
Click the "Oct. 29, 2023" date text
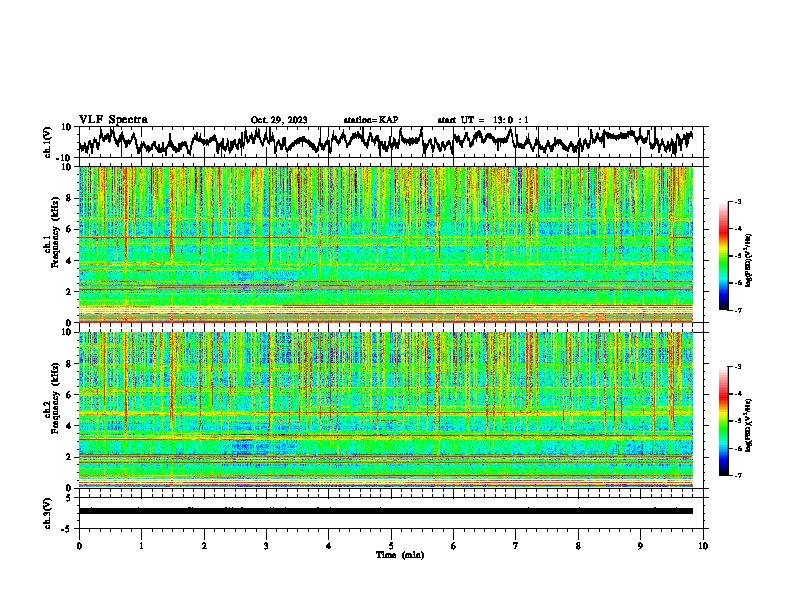click(279, 120)
